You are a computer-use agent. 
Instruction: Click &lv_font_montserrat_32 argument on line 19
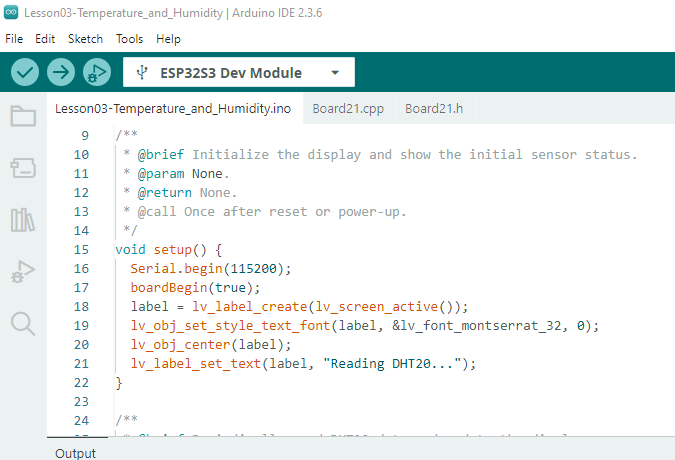477,325
